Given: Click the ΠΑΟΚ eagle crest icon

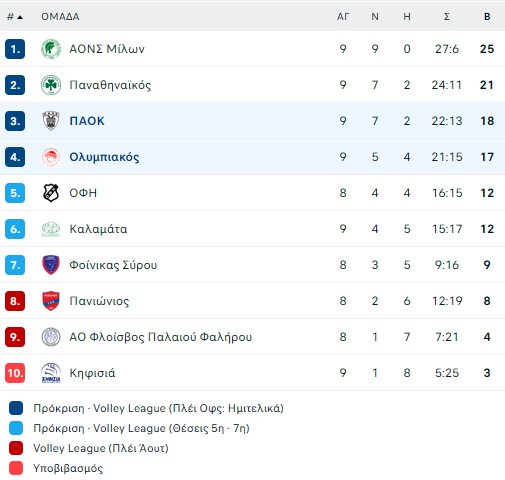Looking at the screenshot, I should tap(51, 121).
